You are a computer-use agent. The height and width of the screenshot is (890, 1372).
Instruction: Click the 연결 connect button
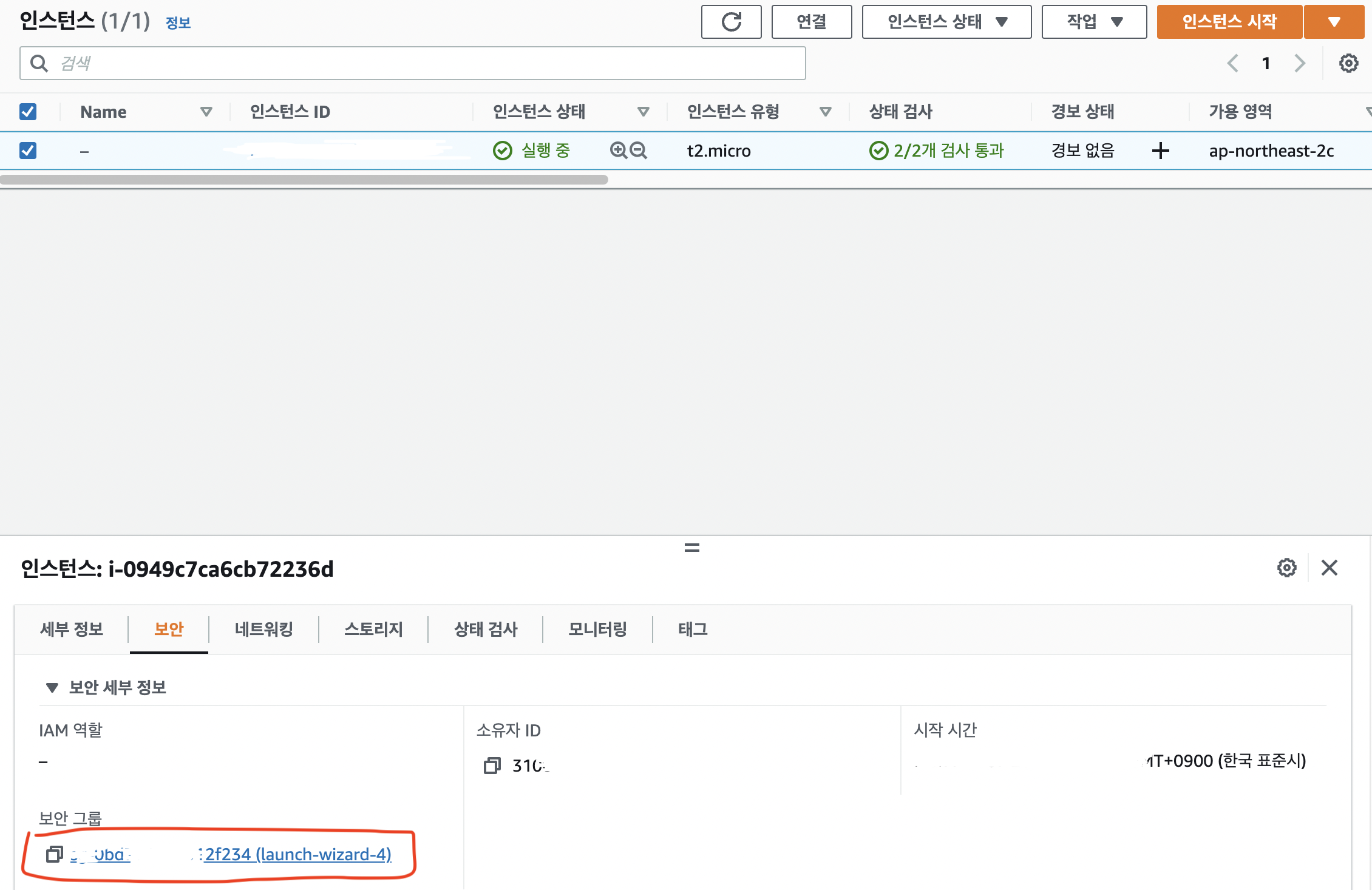(x=811, y=22)
